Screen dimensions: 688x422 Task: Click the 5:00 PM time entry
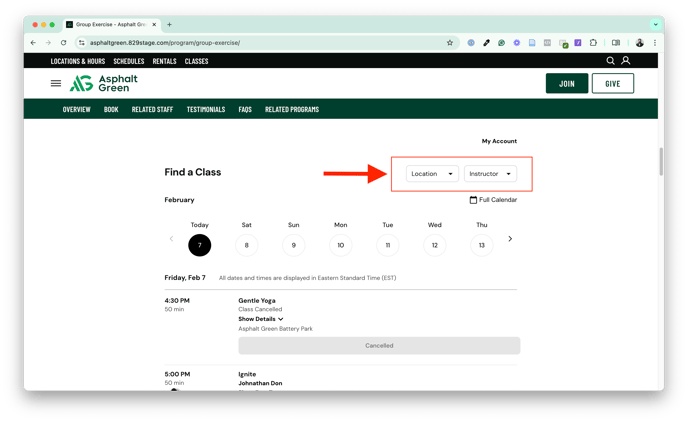(x=177, y=374)
